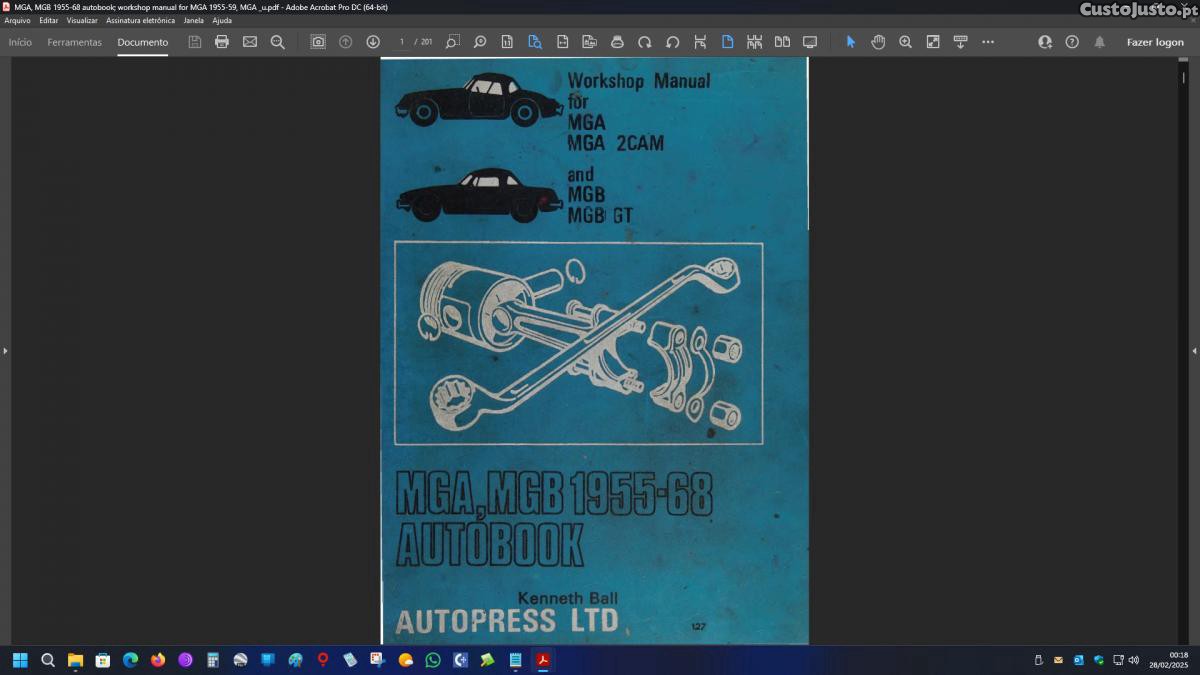This screenshot has width=1200, height=675.
Task: Click the print document icon
Action: pos(222,42)
